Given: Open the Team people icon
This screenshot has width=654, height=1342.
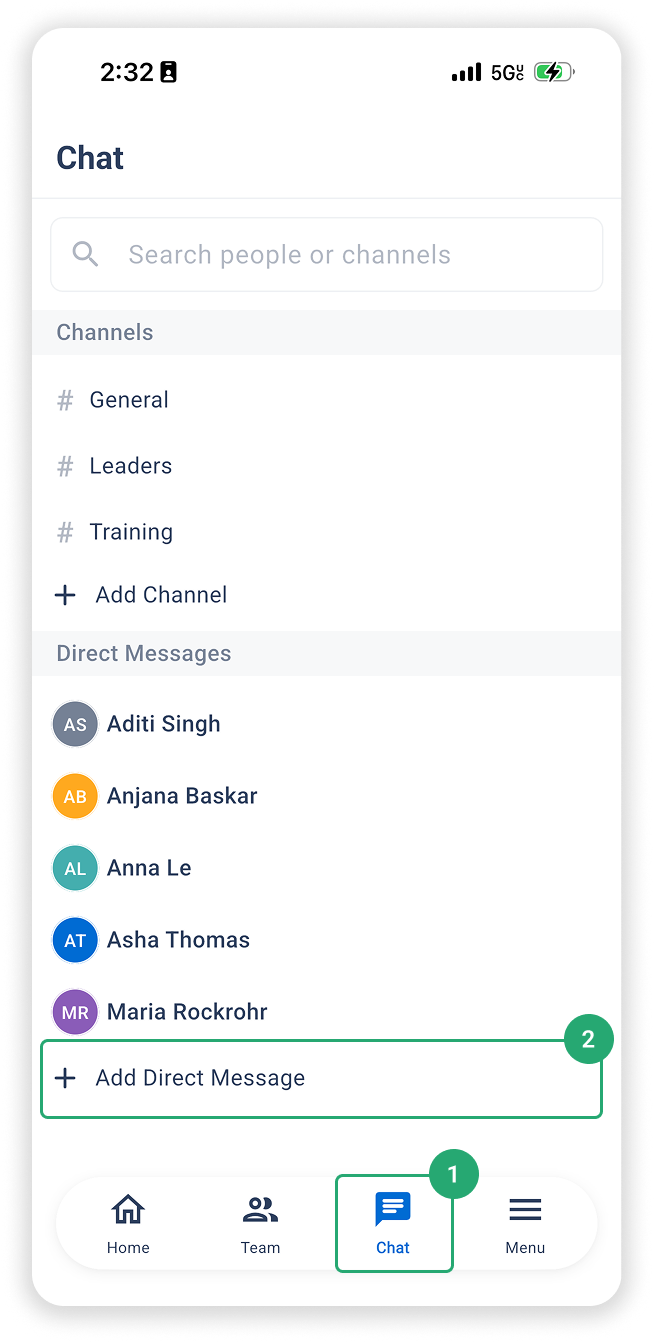Looking at the screenshot, I should [x=260, y=1210].
